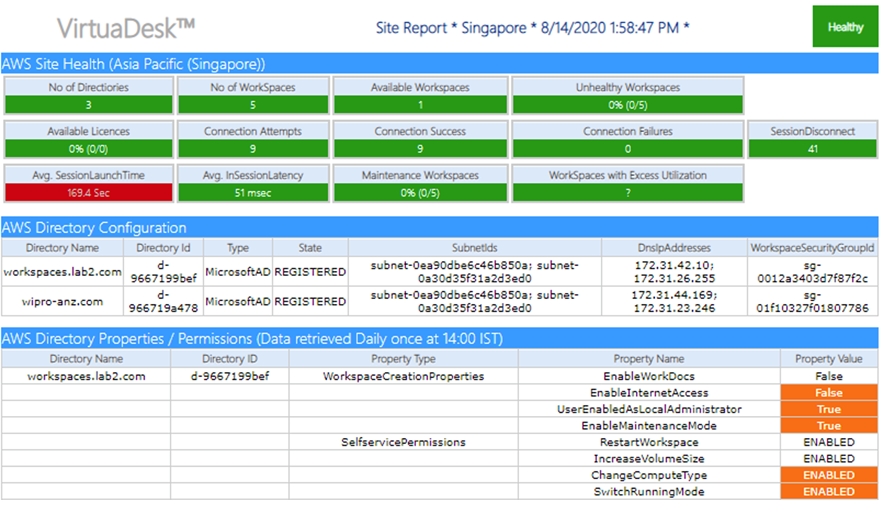The image size is (881, 505).
Task: Click security group sg-0012a3403d7f87f2c
Action: click(x=812, y=271)
